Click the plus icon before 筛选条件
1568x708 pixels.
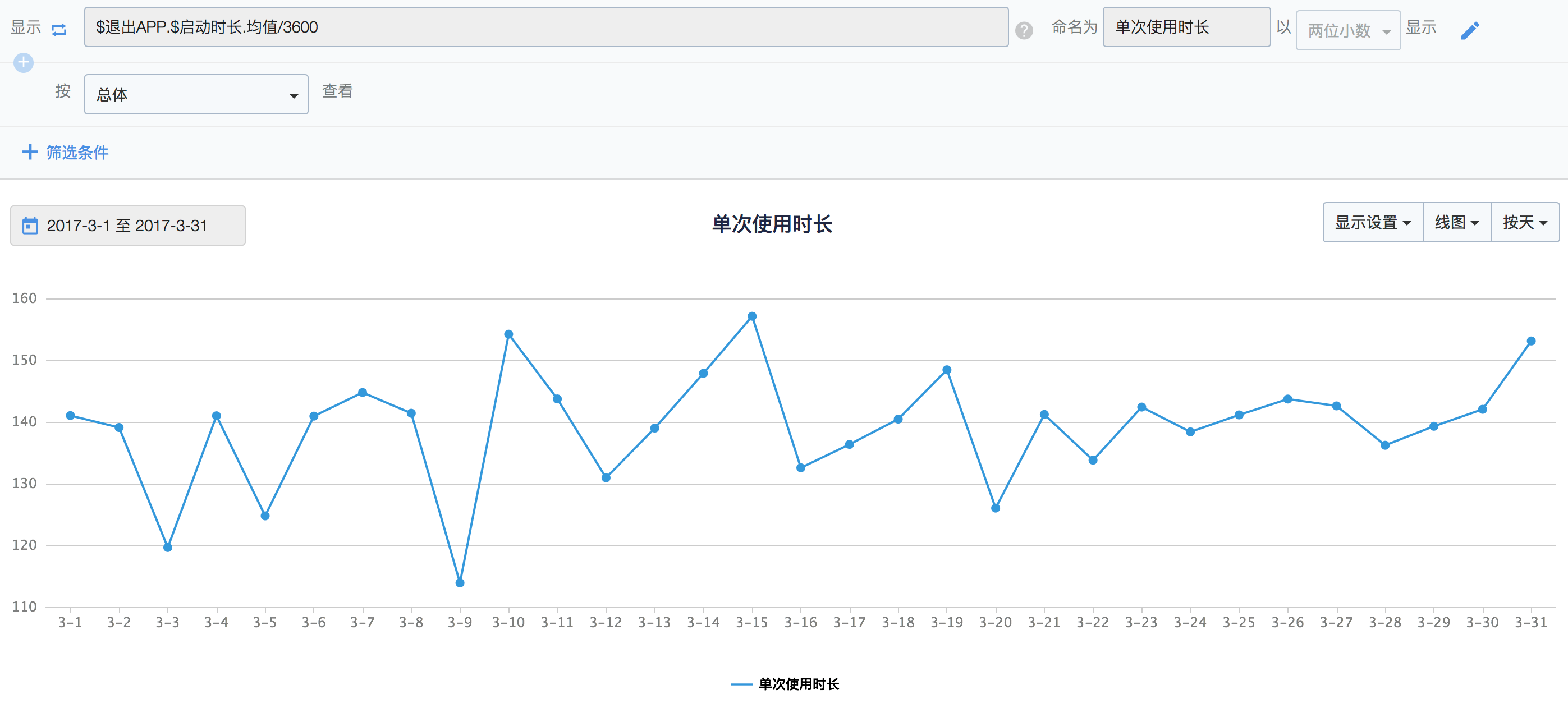(30, 152)
